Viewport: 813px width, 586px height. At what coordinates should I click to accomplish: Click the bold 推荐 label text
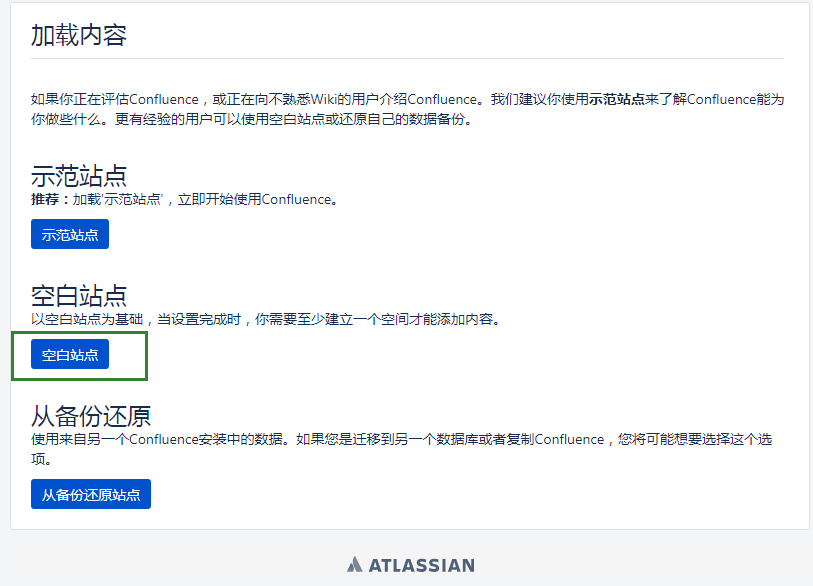(45, 199)
